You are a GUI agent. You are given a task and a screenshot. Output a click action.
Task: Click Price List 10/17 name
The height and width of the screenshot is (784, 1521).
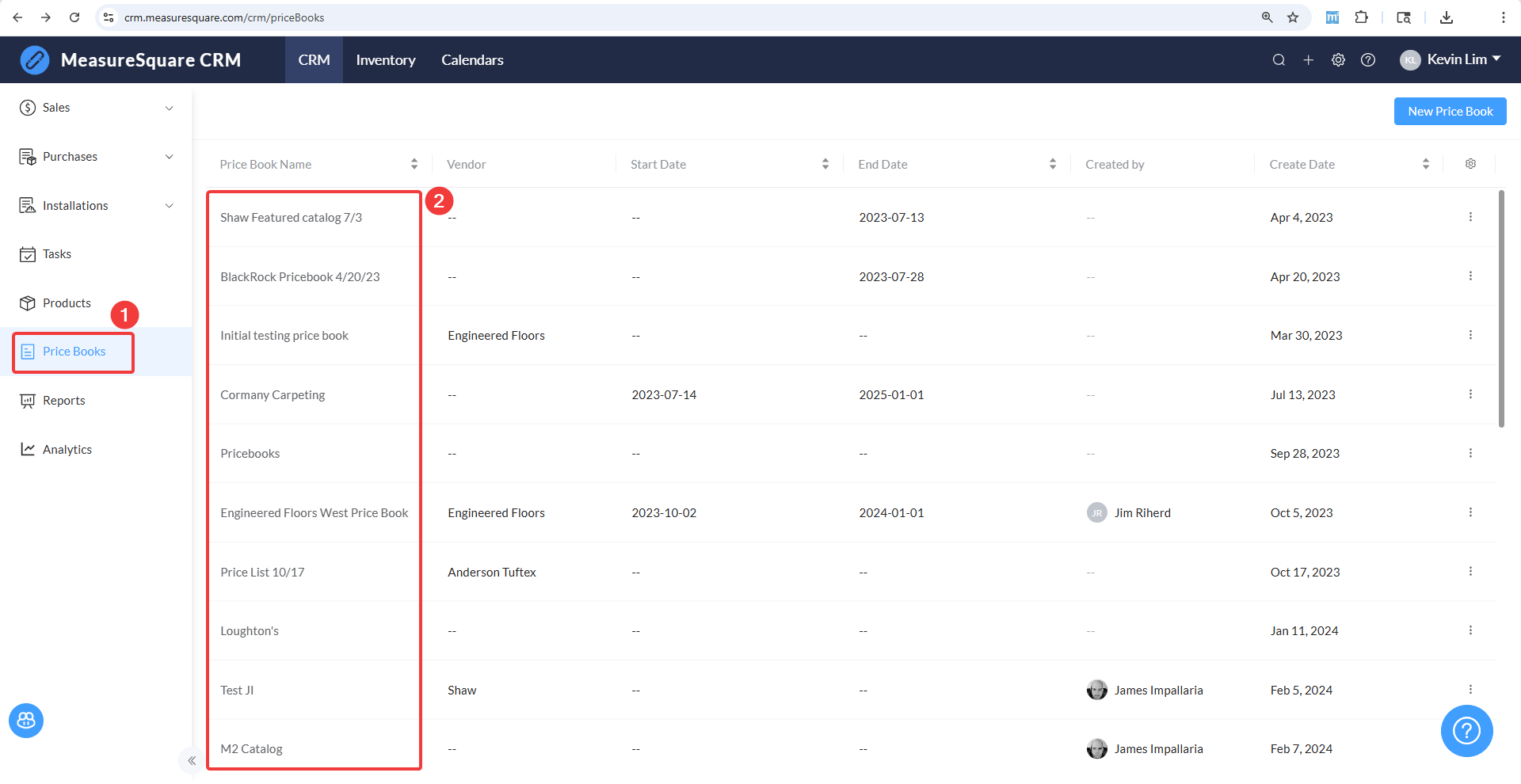262,573
